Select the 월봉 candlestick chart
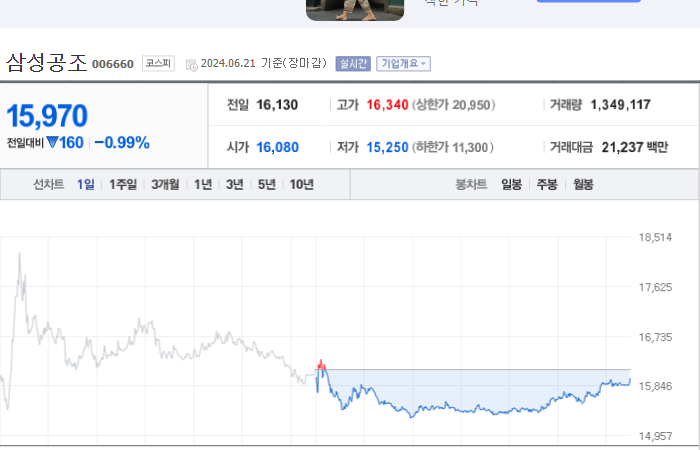700x450 pixels. pos(583,184)
